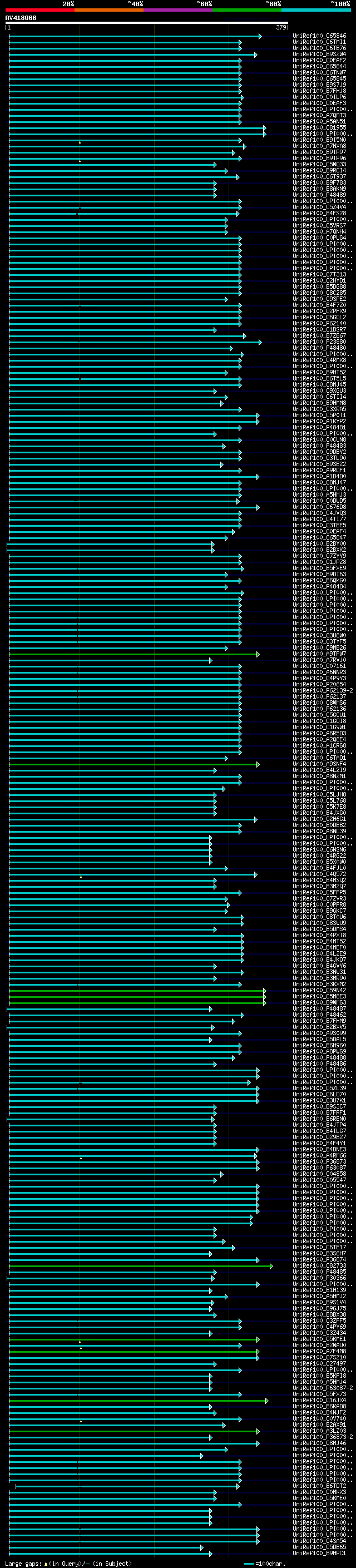
Task: Open hit UniRef100_P23880
Action: (x=319, y=342)
